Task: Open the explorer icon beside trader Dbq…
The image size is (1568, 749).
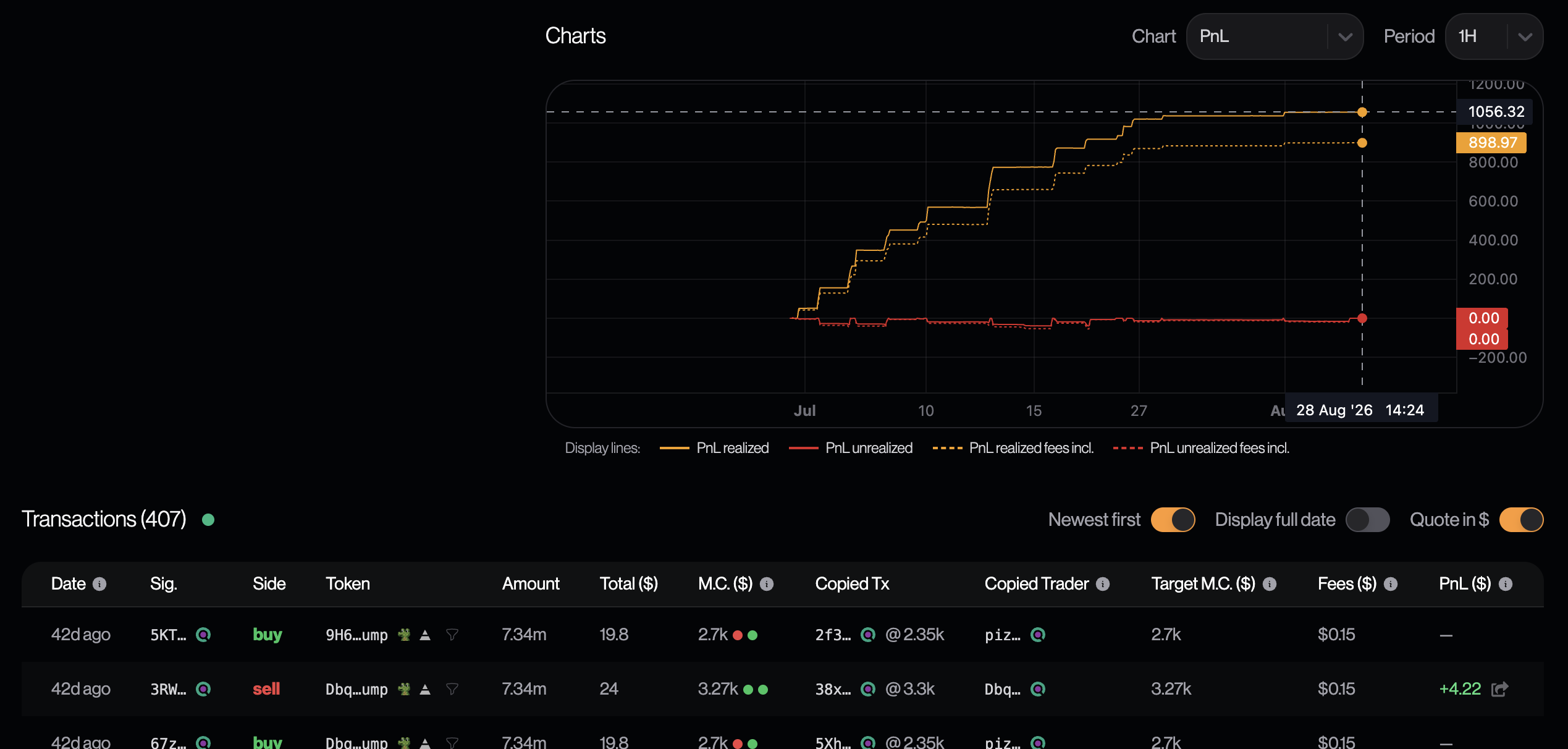Action: point(1038,689)
